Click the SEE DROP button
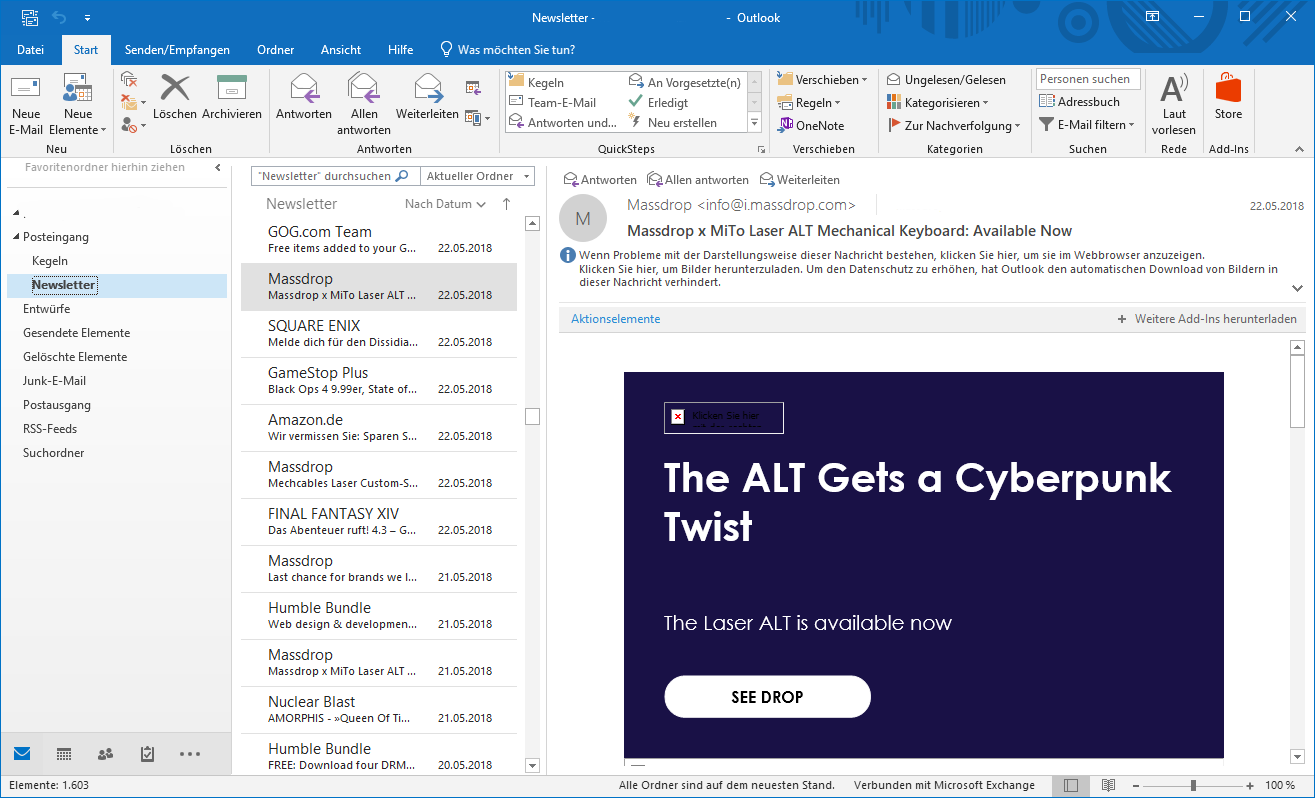1315x798 pixels. pos(767,697)
